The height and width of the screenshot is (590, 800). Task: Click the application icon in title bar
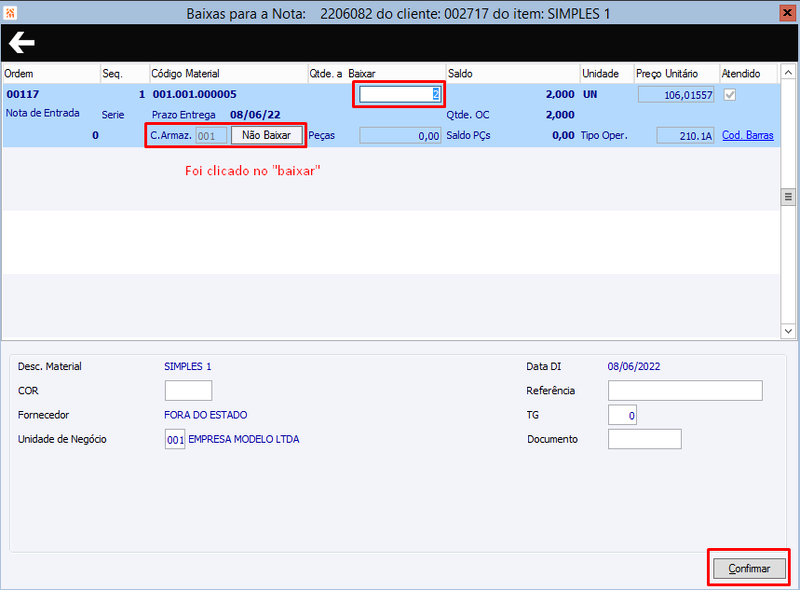click(10, 12)
